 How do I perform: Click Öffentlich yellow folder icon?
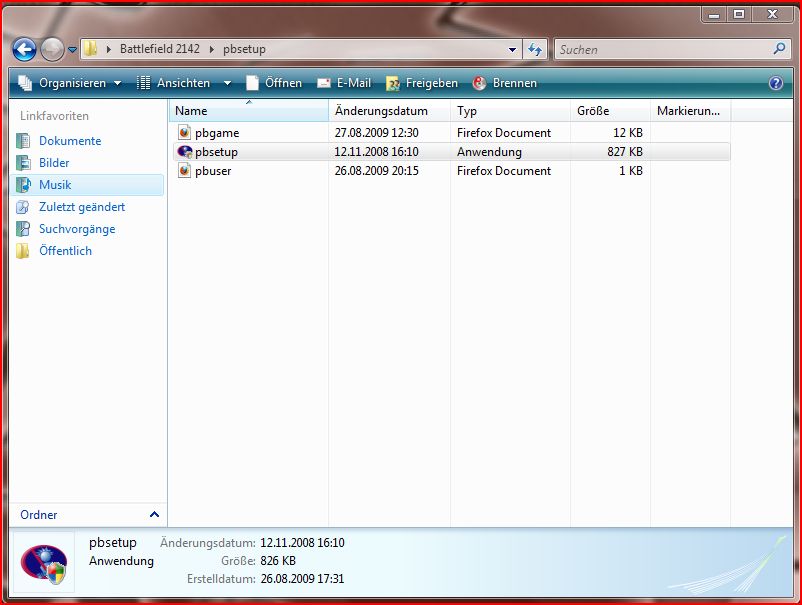[23, 251]
